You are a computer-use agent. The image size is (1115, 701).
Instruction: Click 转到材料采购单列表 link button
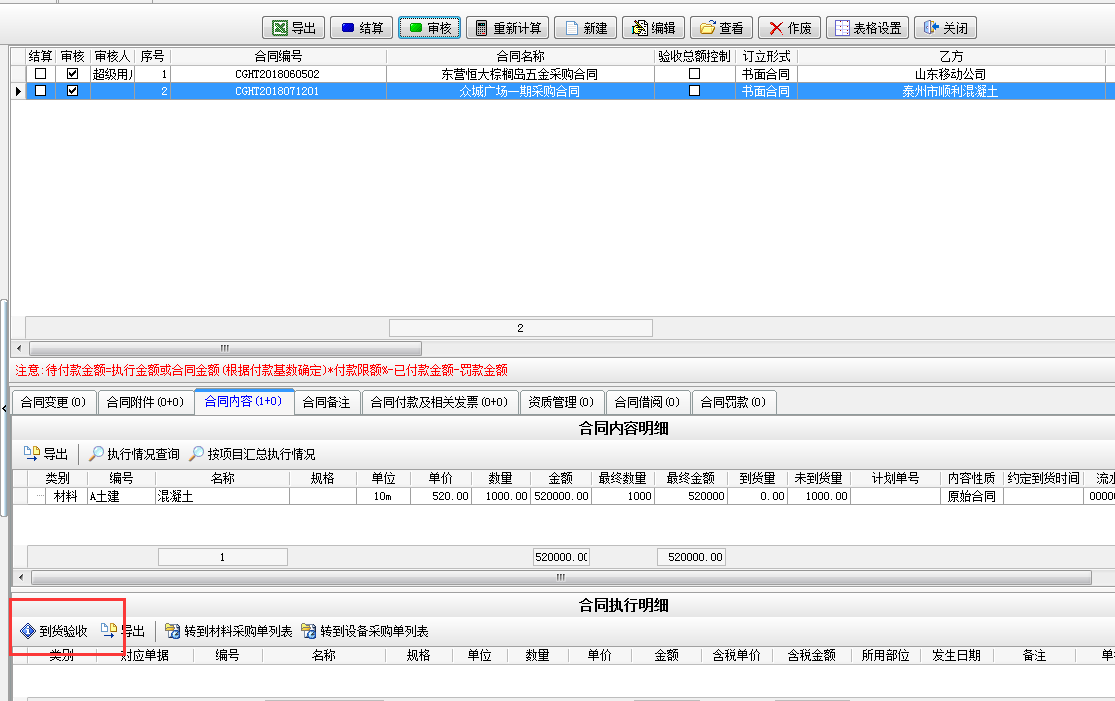click(x=229, y=632)
